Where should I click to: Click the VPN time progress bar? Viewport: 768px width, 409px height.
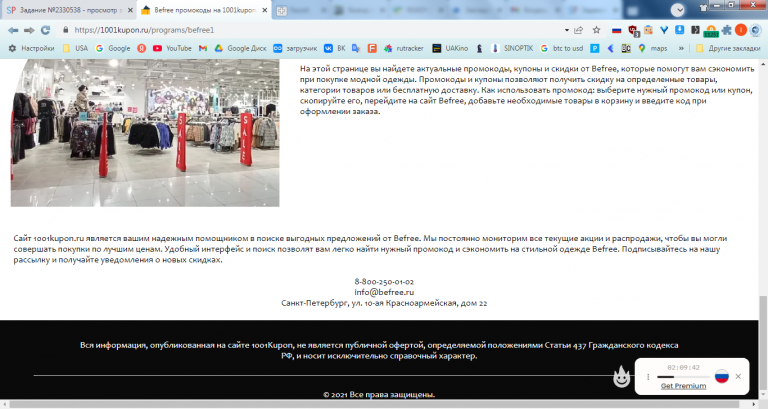(683, 377)
